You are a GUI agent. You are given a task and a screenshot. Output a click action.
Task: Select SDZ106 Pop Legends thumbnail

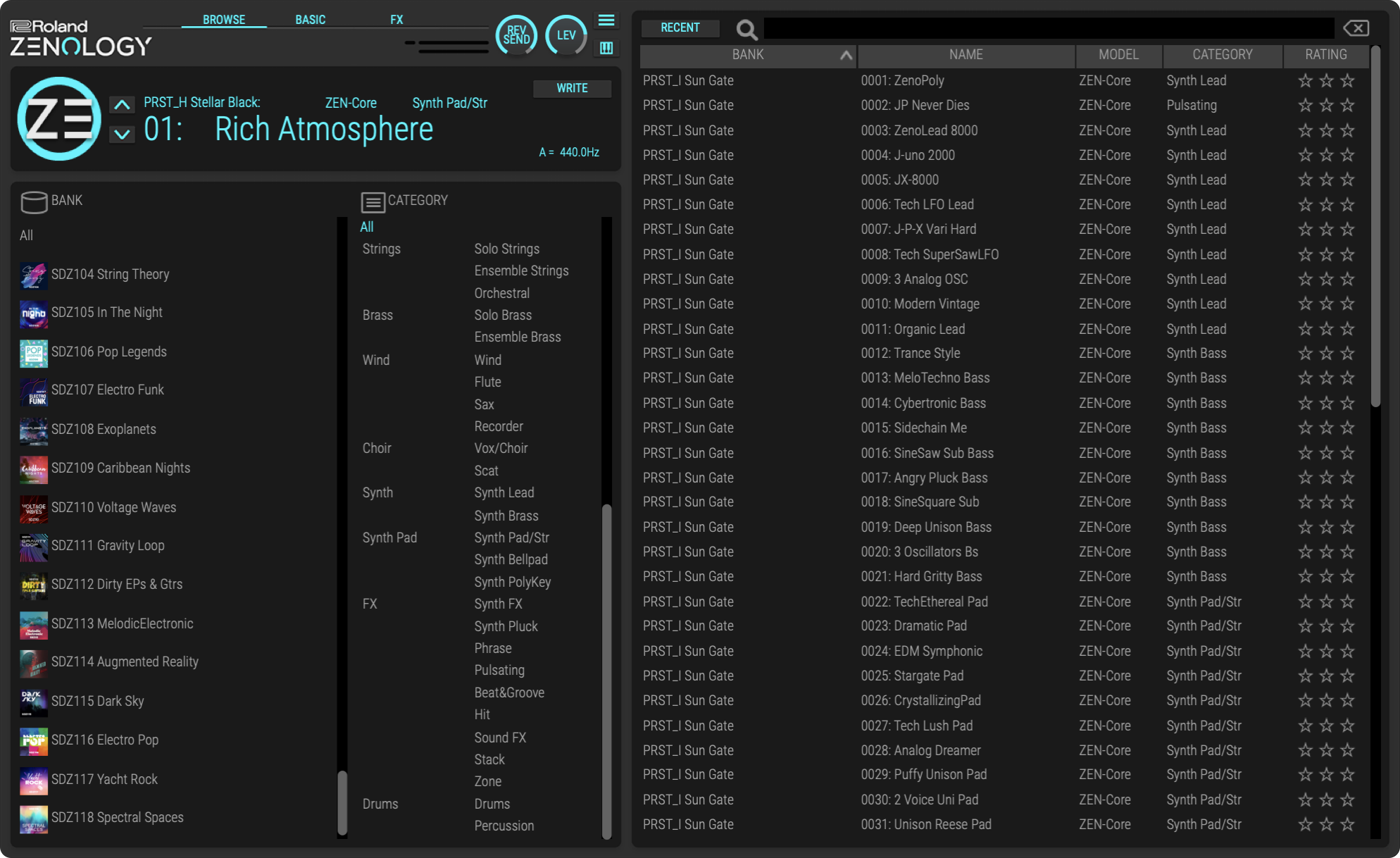(34, 353)
